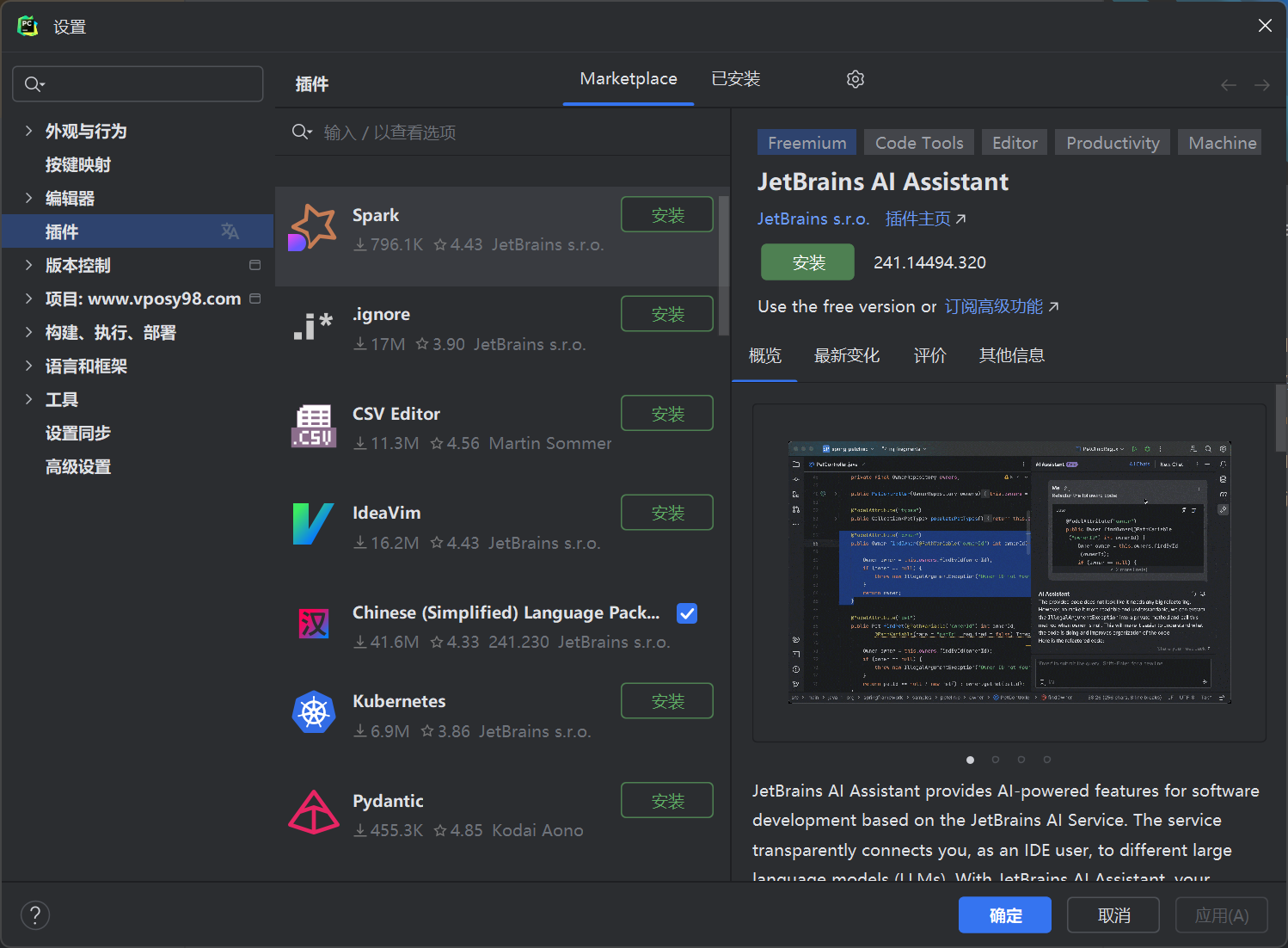The height and width of the screenshot is (948, 1288).
Task: Uncheck the Chinese Language Pack checkbox
Action: click(x=687, y=613)
